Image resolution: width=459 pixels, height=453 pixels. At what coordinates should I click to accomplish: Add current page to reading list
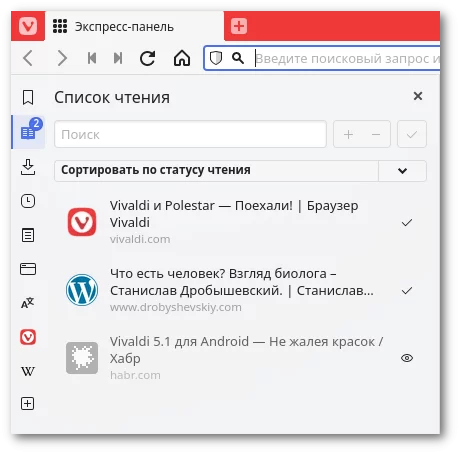pos(348,134)
